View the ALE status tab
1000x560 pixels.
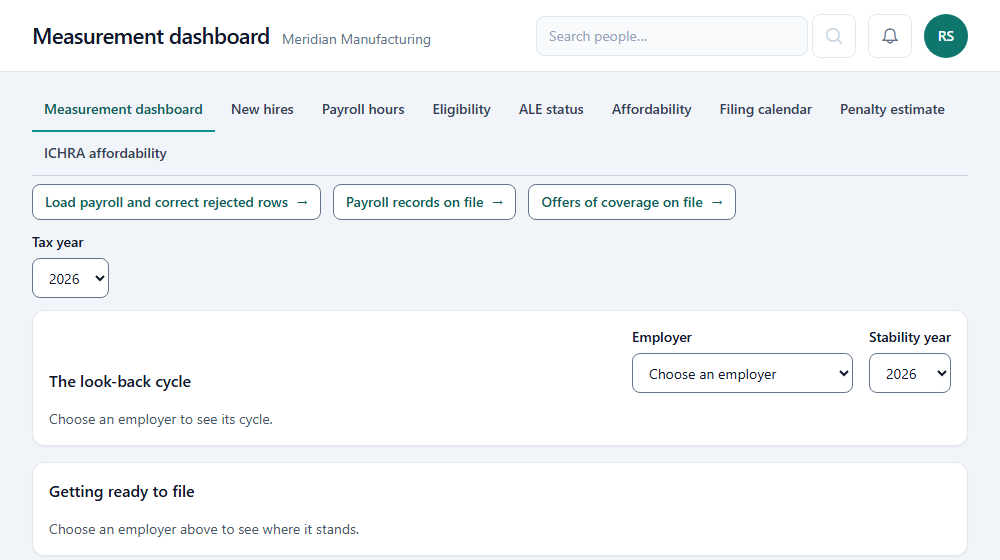pyautogui.click(x=551, y=110)
